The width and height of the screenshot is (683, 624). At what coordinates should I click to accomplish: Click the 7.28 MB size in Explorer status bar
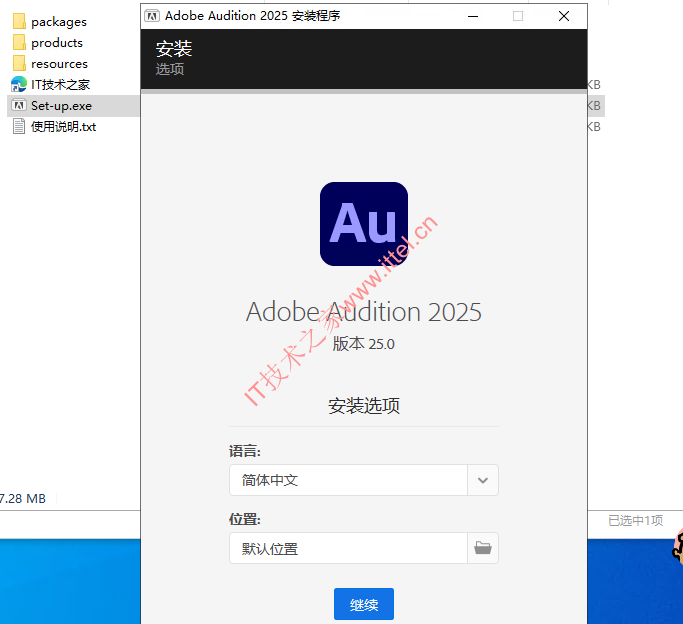coord(23,499)
